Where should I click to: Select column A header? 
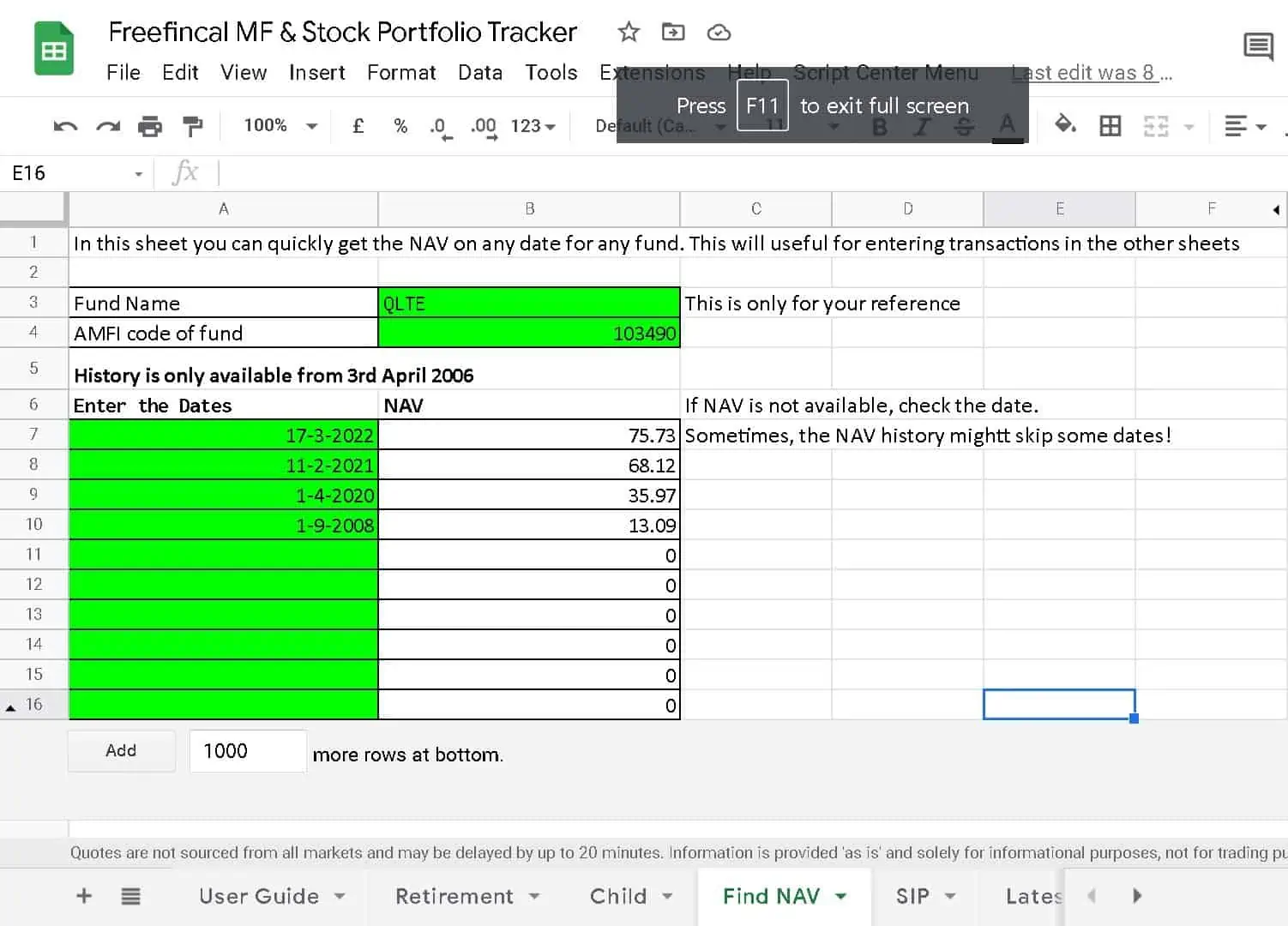coord(224,209)
